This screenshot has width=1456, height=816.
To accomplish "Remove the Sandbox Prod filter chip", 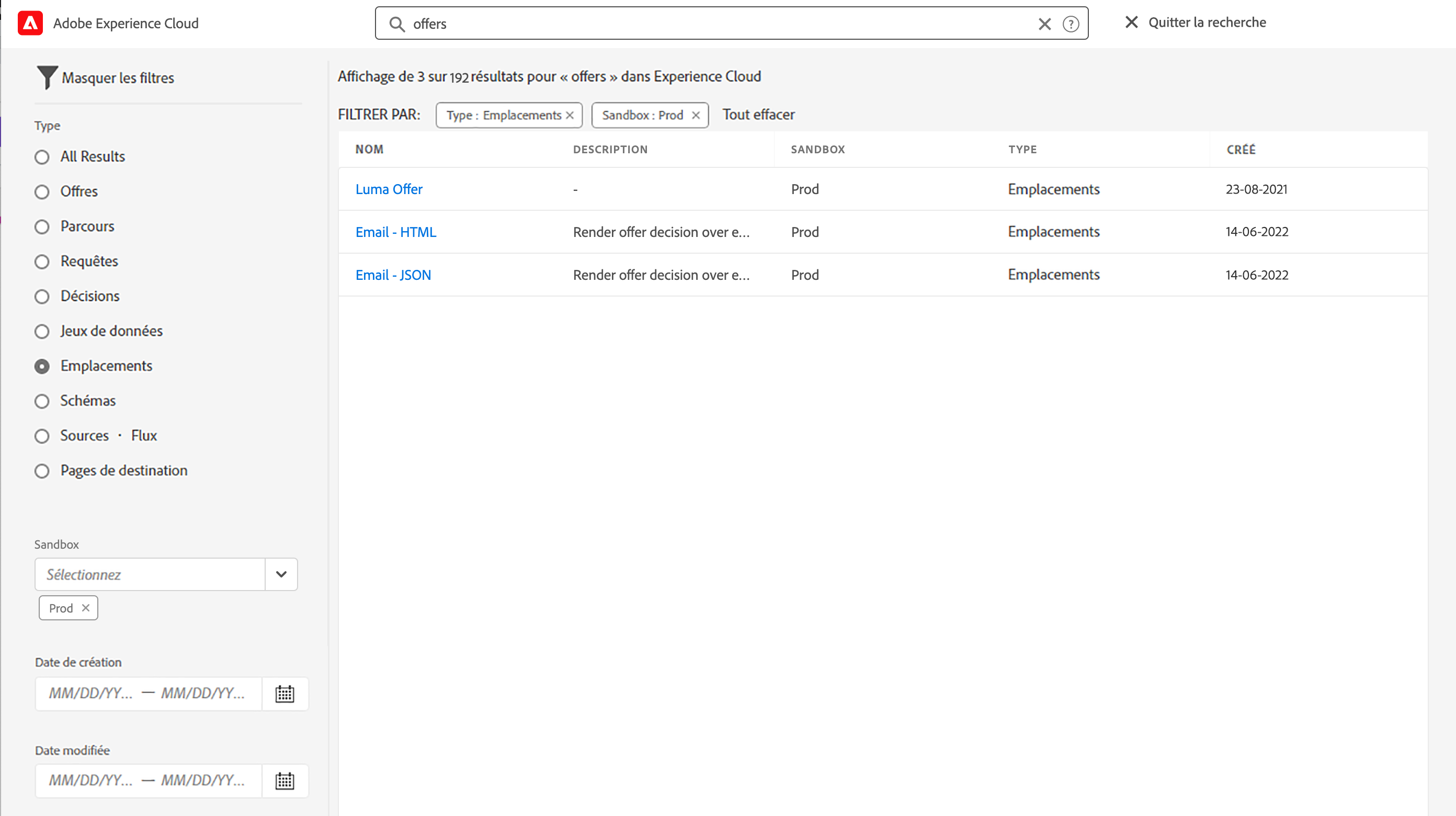I will (696, 116).
